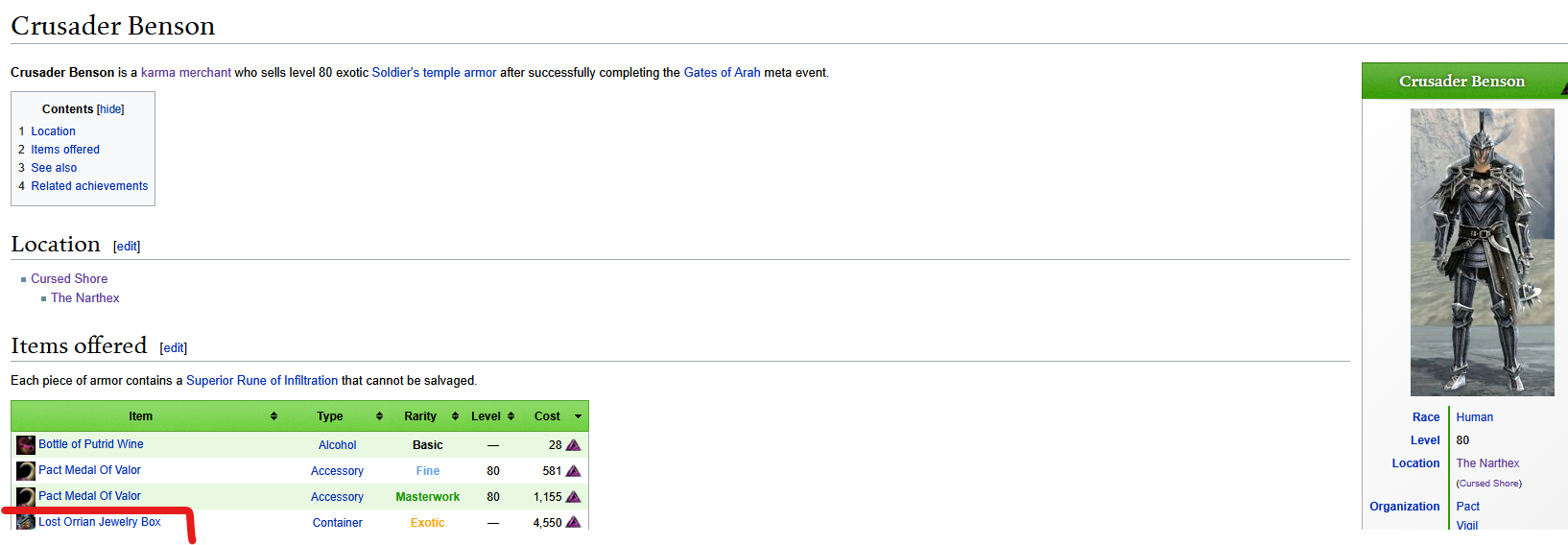Image resolution: width=1568 pixels, height=545 pixels.
Task: Click the Bottle of Putrid Wine item icon
Action: click(26, 444)
